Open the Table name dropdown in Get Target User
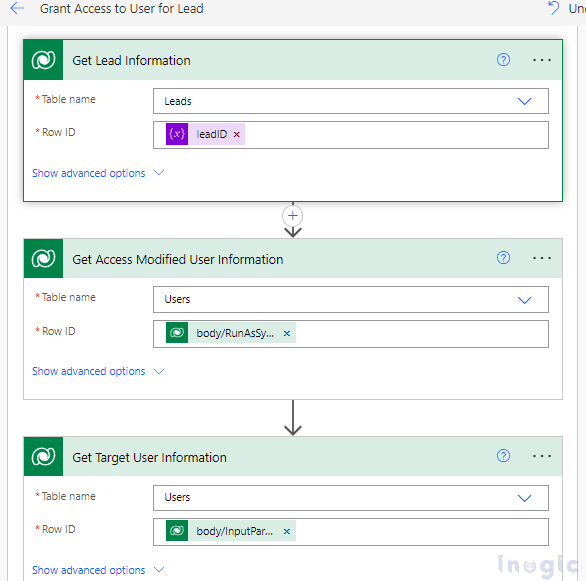This screenshot has height=581, width=586. click(x=351, y=498)
